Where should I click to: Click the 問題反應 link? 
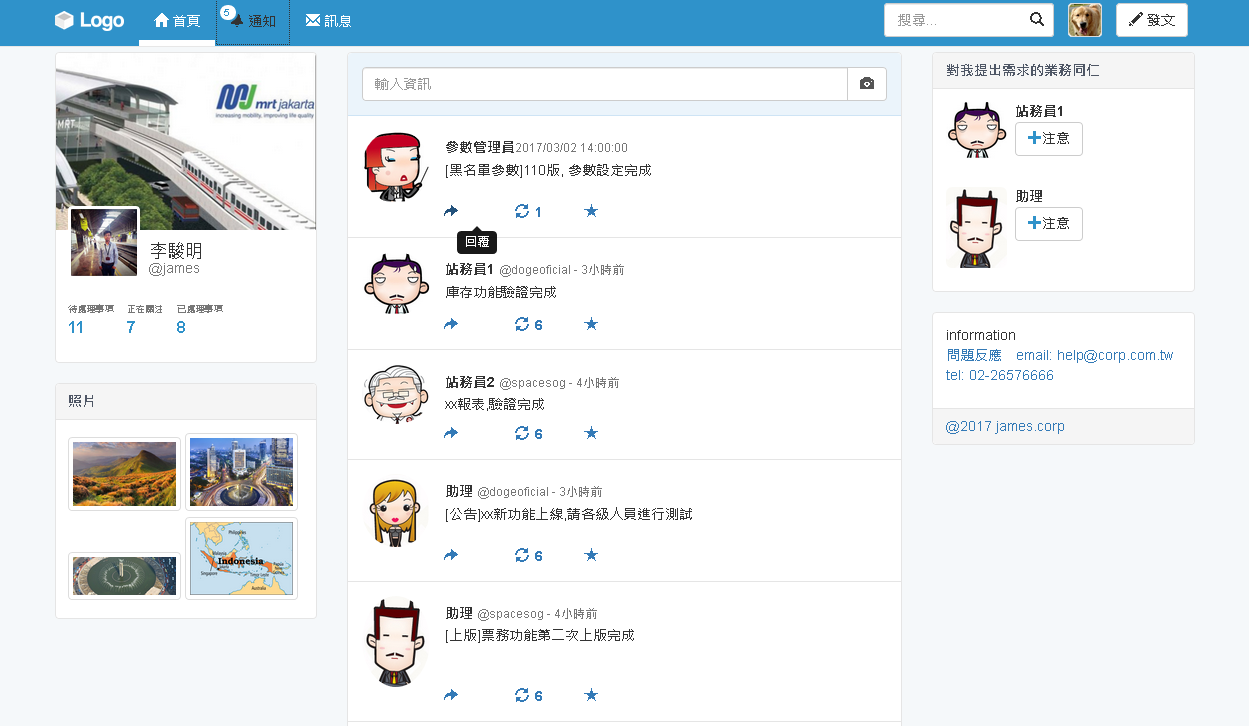[x=973, y=355]
